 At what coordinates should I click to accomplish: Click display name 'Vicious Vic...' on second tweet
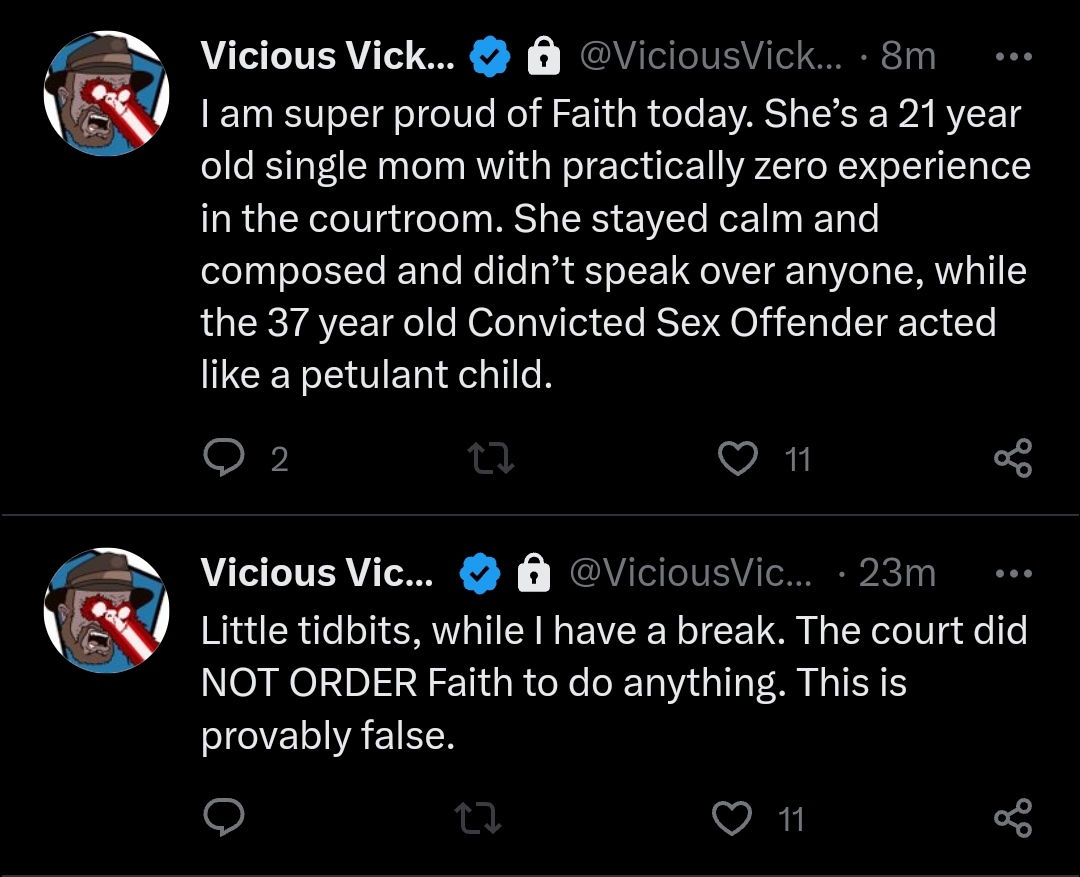(317, 572)
